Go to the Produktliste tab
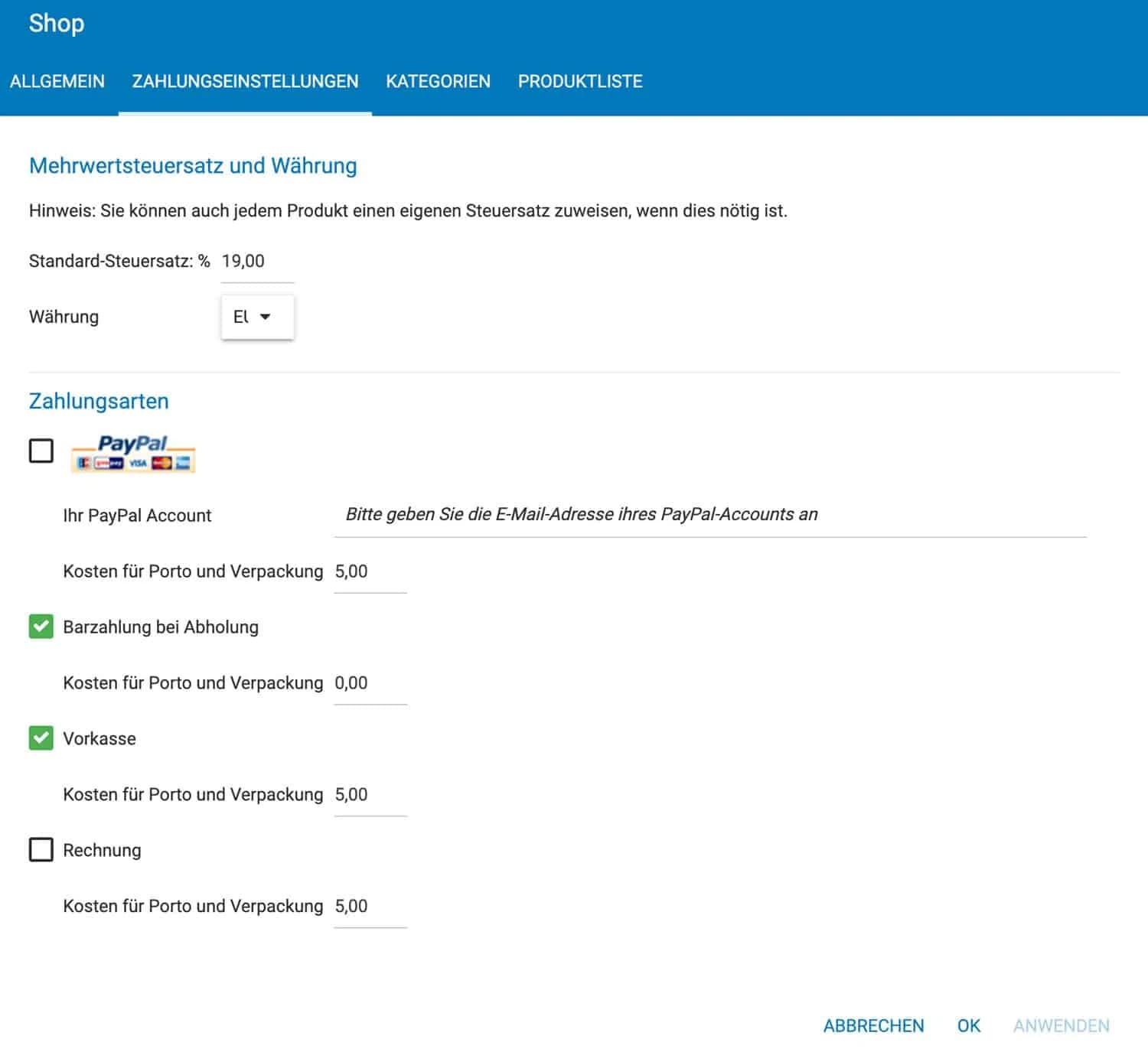 pyautogui.click(x=580, y=81)
